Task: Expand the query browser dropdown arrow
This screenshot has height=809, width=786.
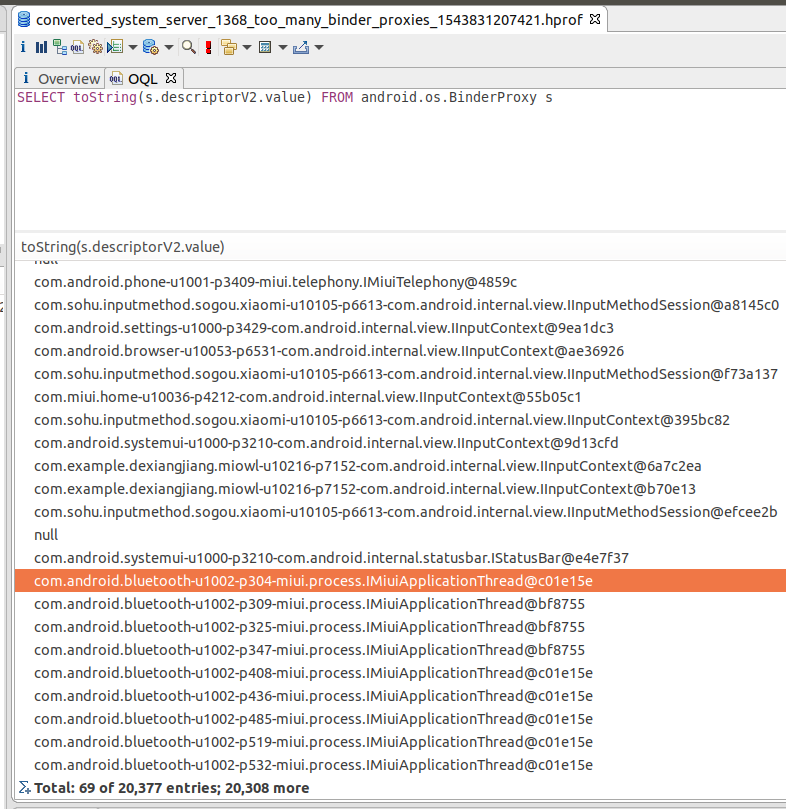Action: point(169,47)
